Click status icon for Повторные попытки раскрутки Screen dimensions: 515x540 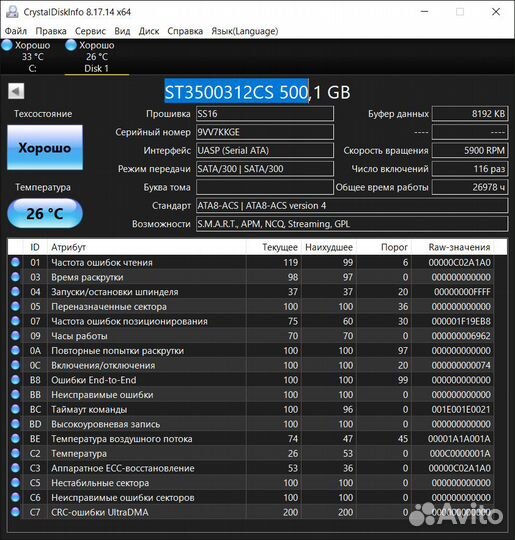[x=15, y=350]
